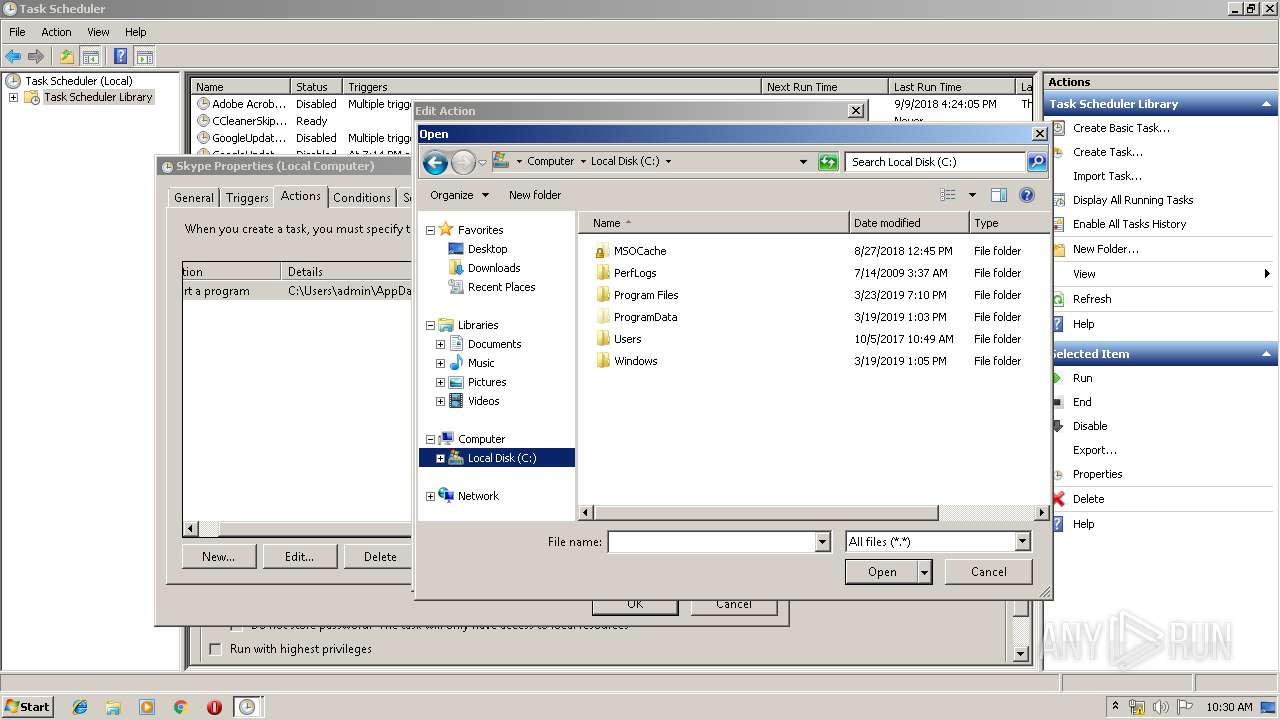Click the Back button in Open dialog
The image size is (1280, 720).
435,162
